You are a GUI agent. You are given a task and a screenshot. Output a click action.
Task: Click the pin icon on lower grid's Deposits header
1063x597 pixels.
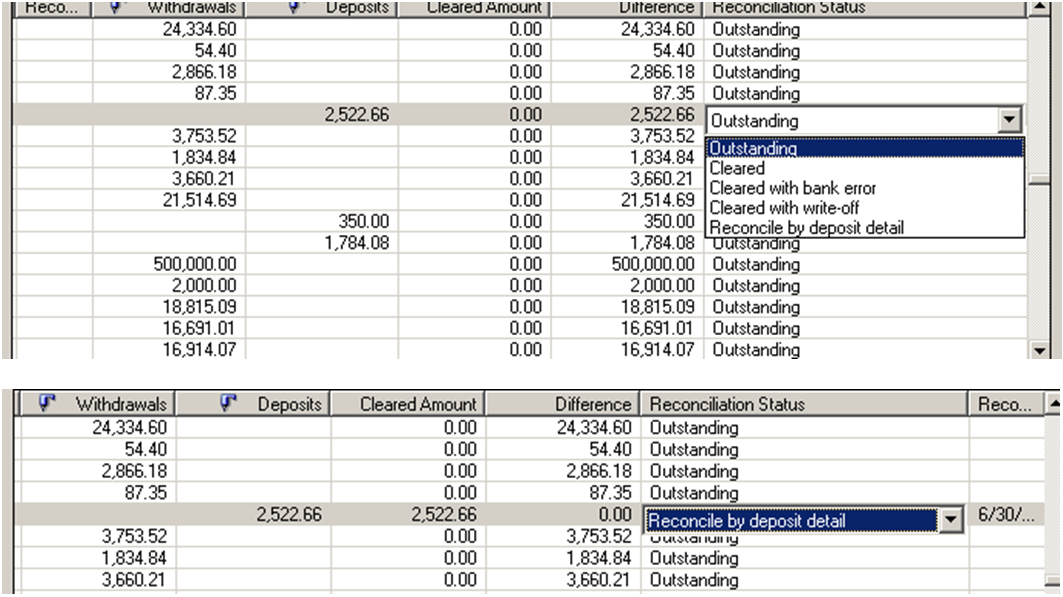point(228,403)
